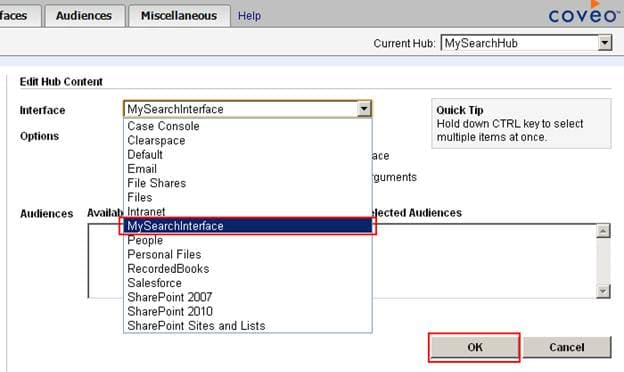Select Files option in dropdown
The image size is (624, 372).
(x=248, y=197)
